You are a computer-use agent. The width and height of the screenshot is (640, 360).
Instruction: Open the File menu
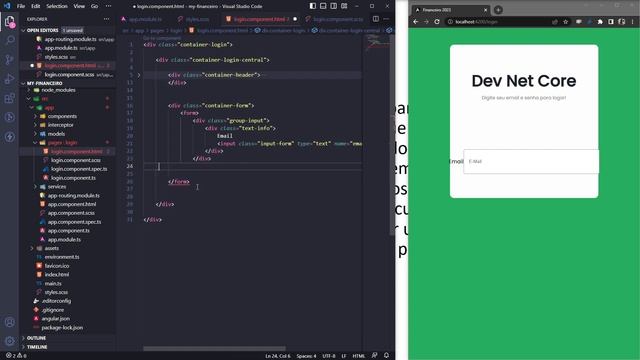[21, 6]
